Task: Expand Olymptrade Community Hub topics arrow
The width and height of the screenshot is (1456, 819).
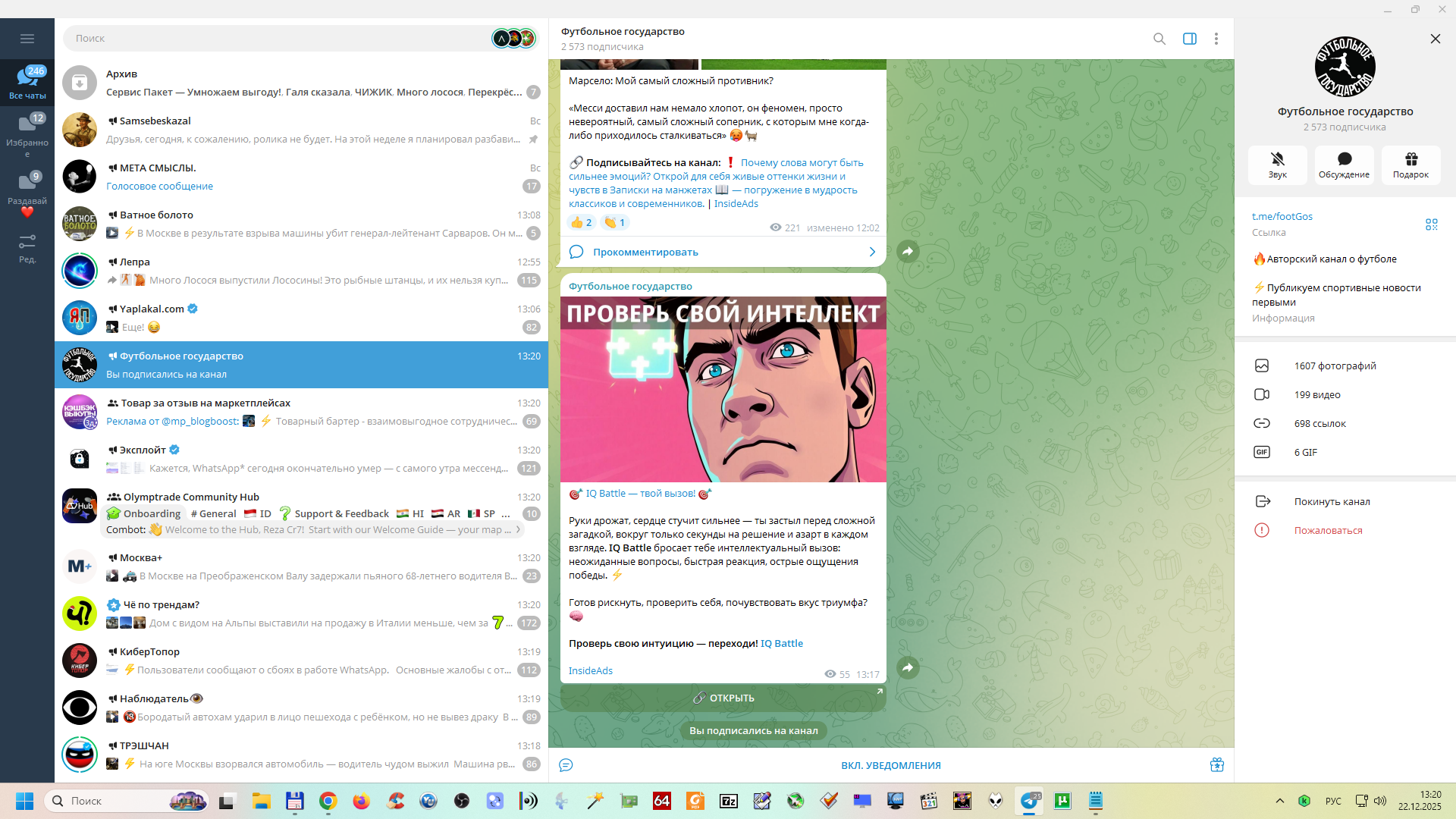Action: pyautogui.click(x=519, y=529)
